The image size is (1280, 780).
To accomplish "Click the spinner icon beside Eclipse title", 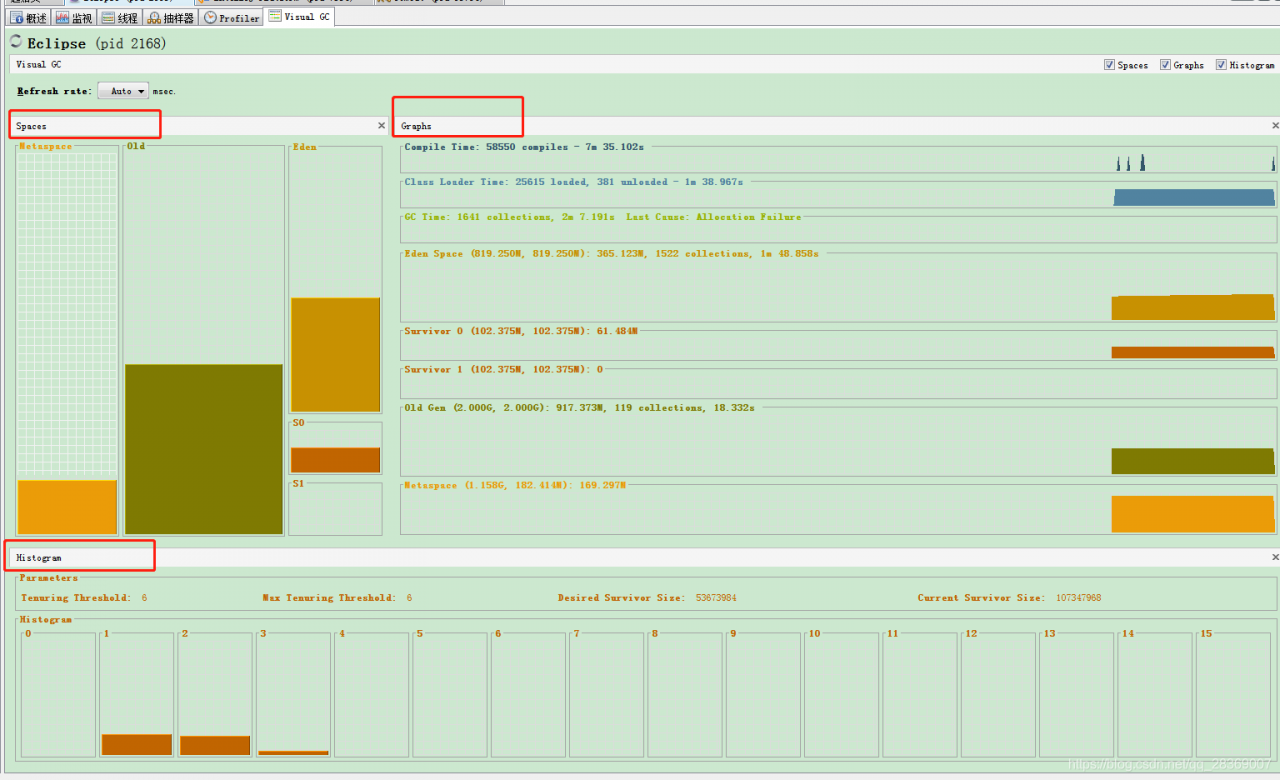I will pos(16,42).
